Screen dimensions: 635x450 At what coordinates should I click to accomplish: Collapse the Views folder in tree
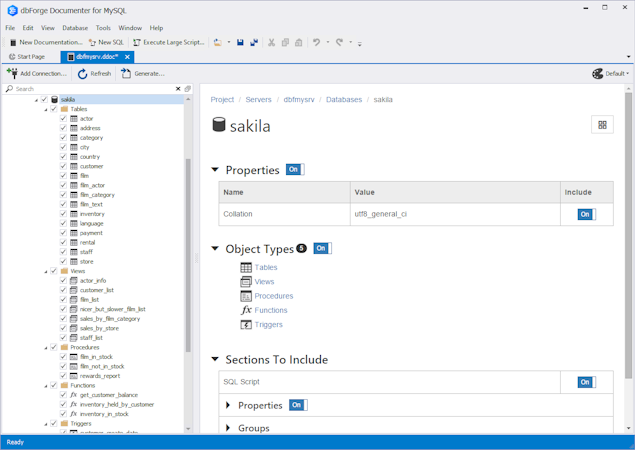click(x=46, y=271)
